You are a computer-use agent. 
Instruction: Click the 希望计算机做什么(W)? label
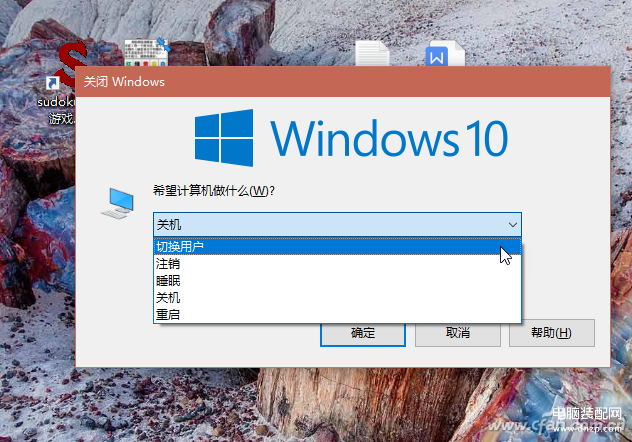tap(214, 191)
